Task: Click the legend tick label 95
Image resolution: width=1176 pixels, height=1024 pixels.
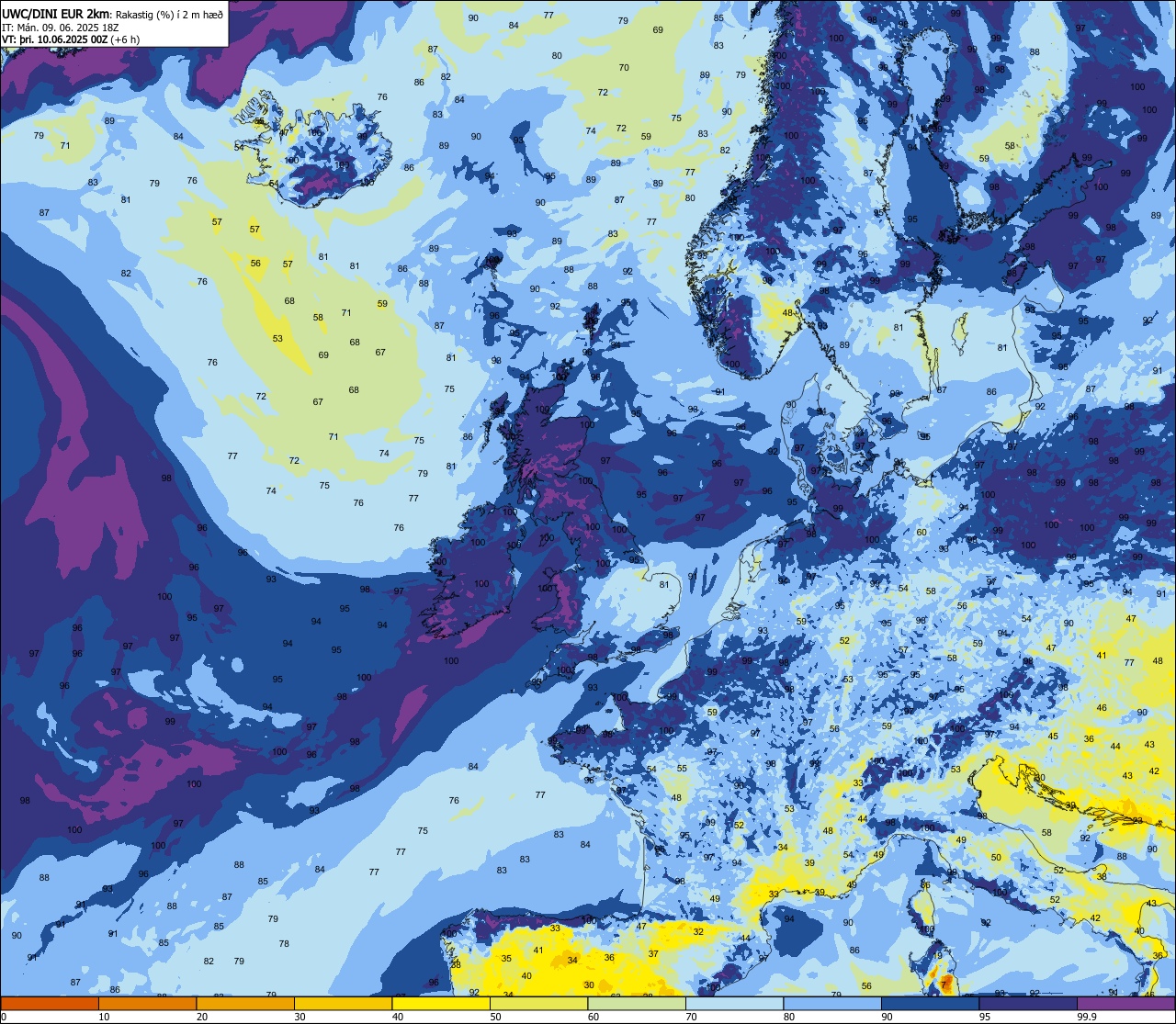Action: pyautogui.click(x=985, y=1017)
